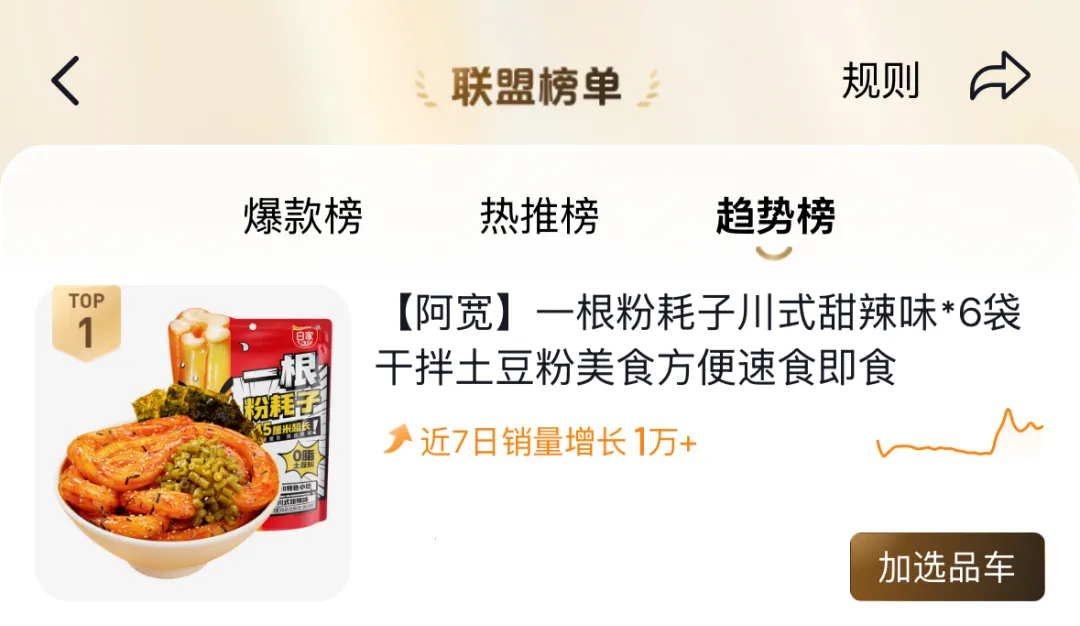Tap the TOP 1 rank badge
This screenshot has width=1080, height=626.
pos(86,322)
